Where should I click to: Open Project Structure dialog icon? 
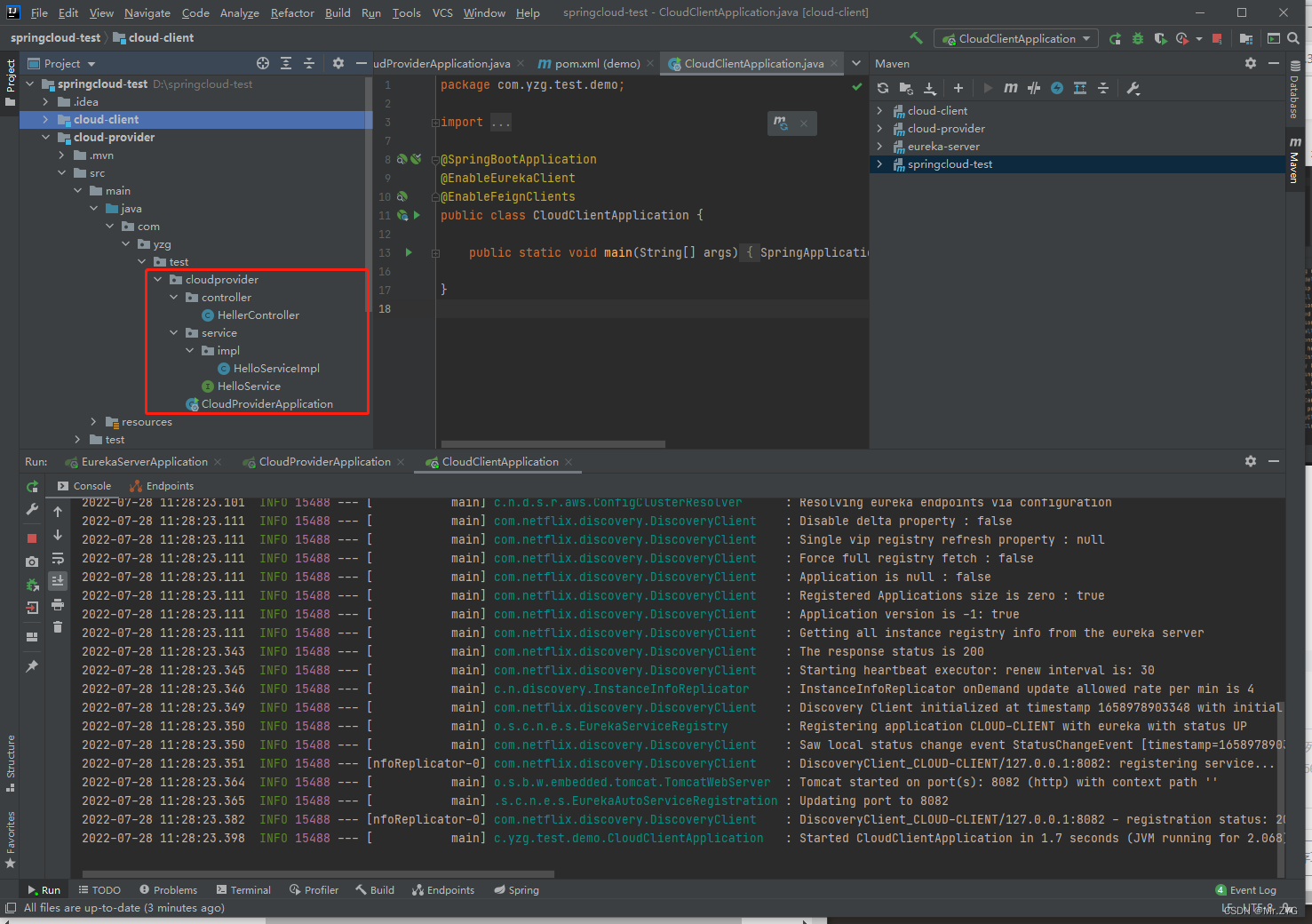tap(1246, 38)
